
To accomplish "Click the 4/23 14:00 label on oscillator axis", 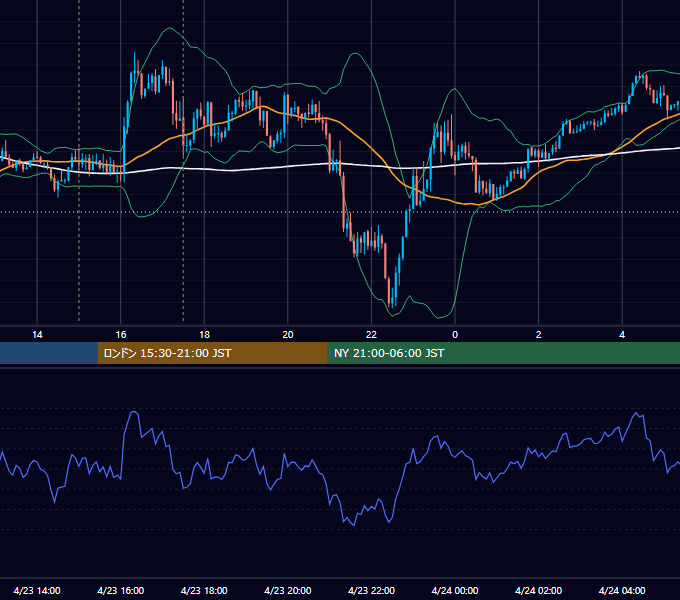I will (37, 590).
